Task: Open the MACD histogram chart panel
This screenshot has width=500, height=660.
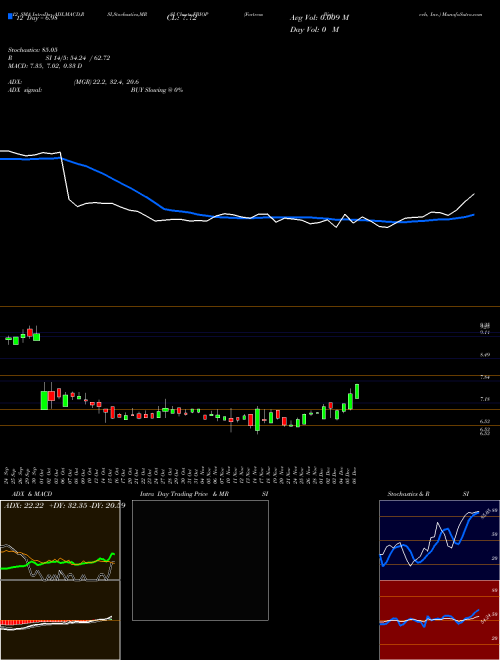Action: 60,620
